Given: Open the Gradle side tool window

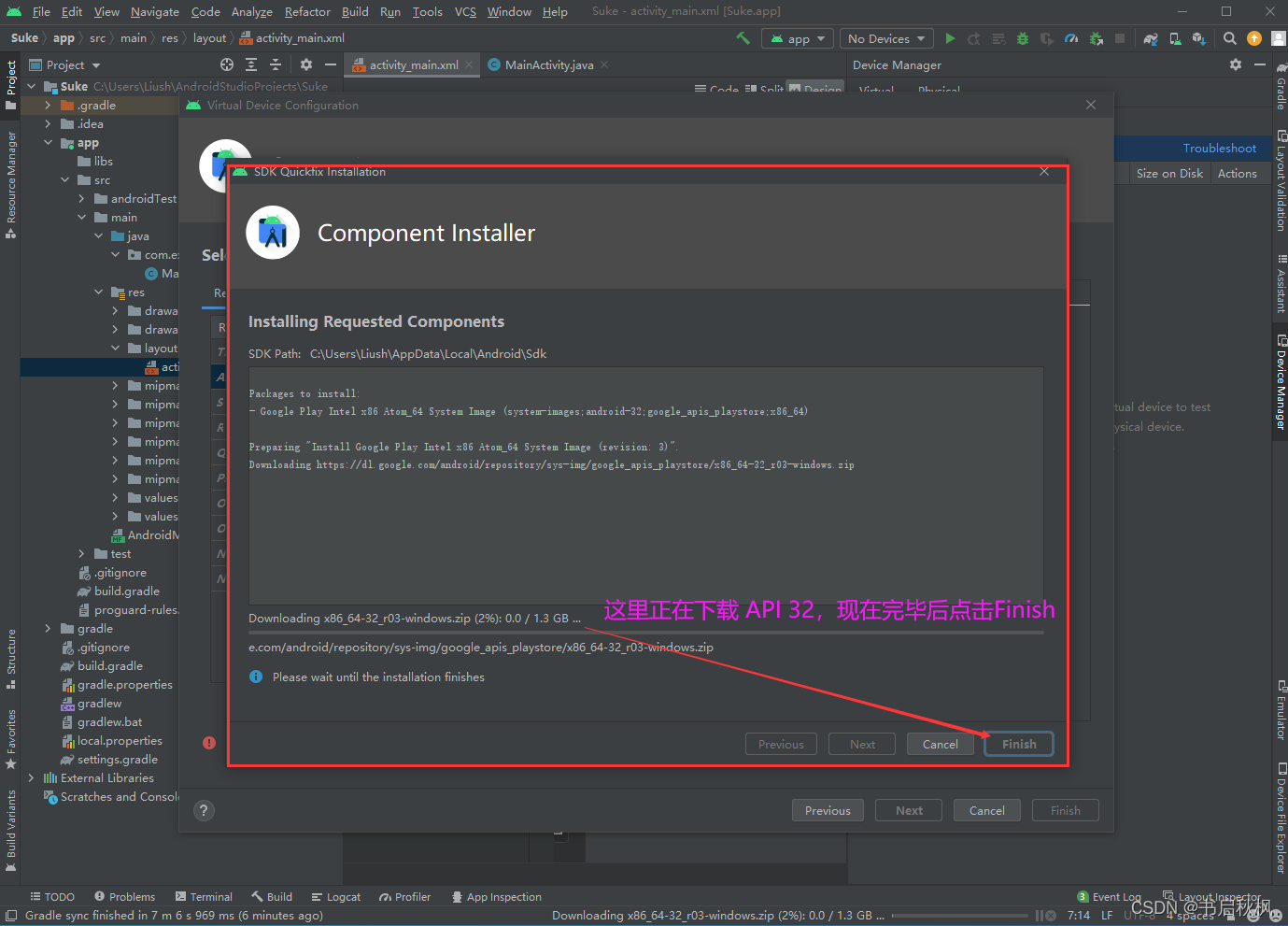Looking at the screenshot, I should coord(1281,87).
